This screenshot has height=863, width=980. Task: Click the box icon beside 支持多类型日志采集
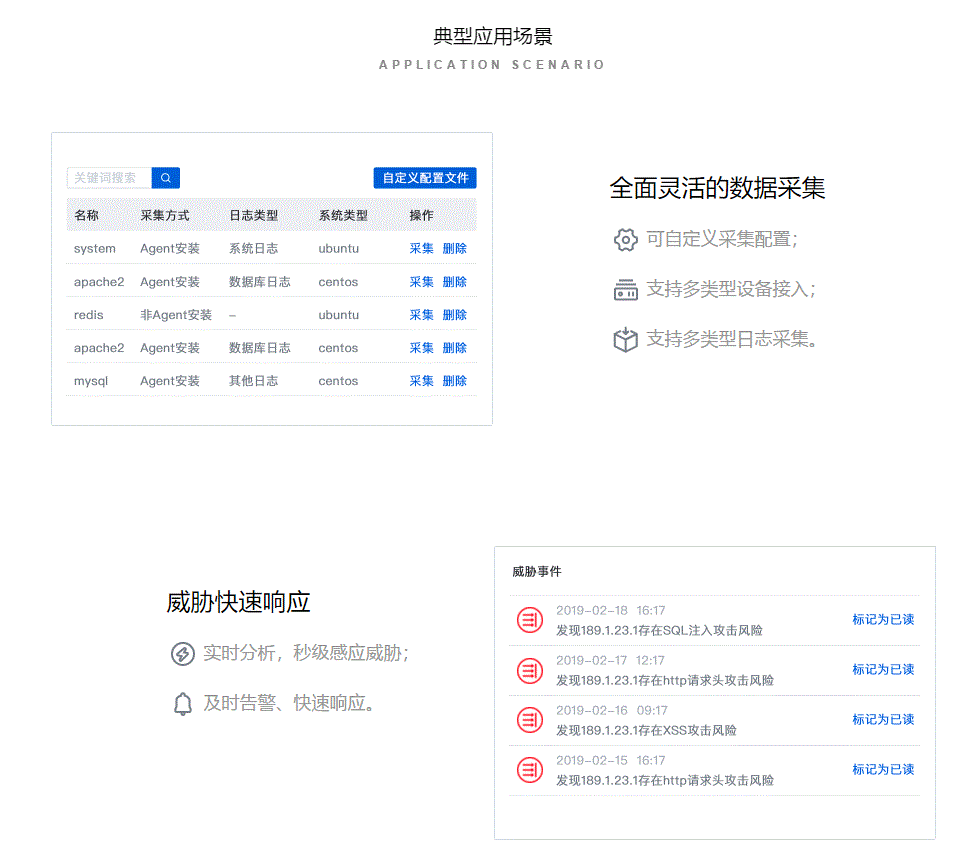(625, 340)
